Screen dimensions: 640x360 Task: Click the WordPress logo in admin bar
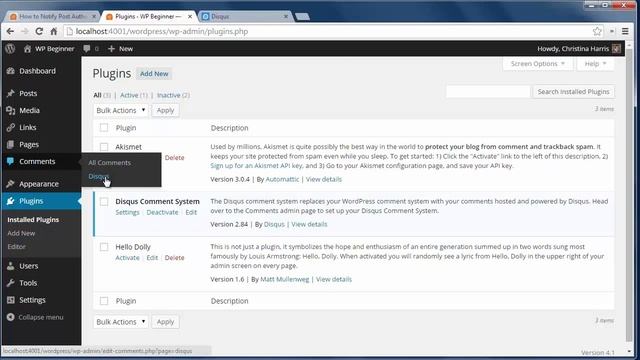click(10, 49)
